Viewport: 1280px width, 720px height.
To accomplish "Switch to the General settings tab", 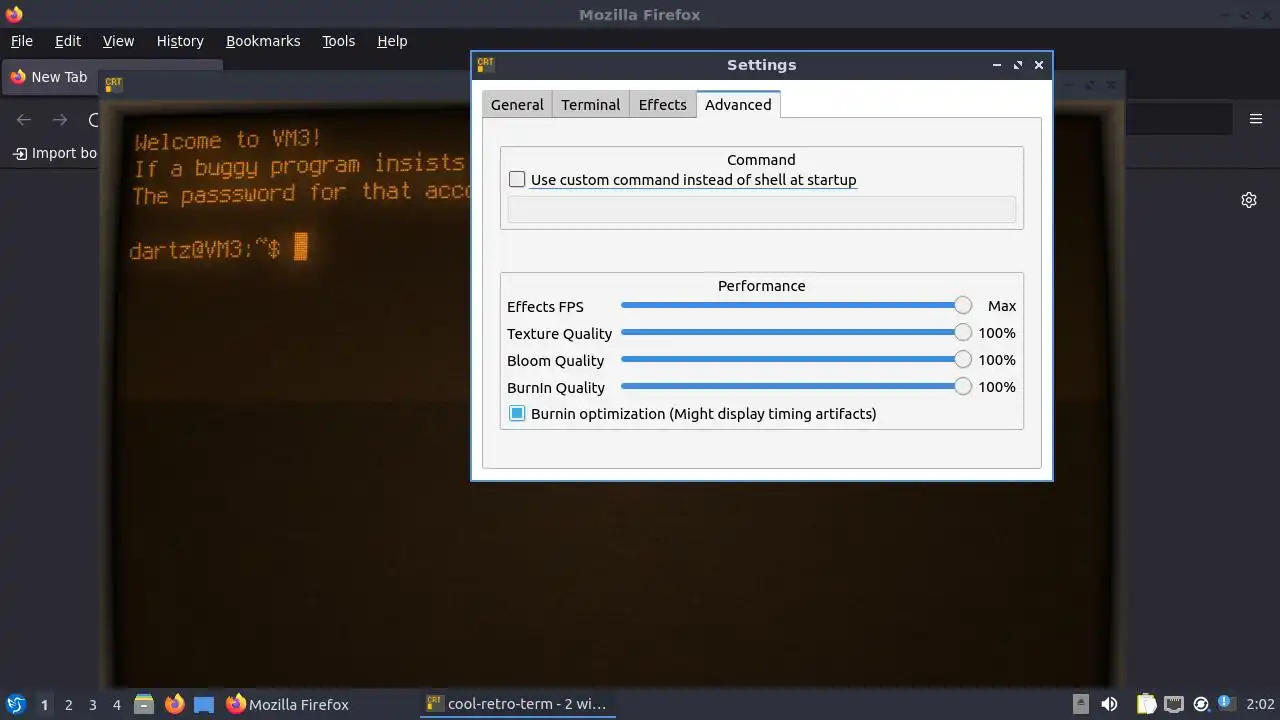I will (x=517, y=105).
